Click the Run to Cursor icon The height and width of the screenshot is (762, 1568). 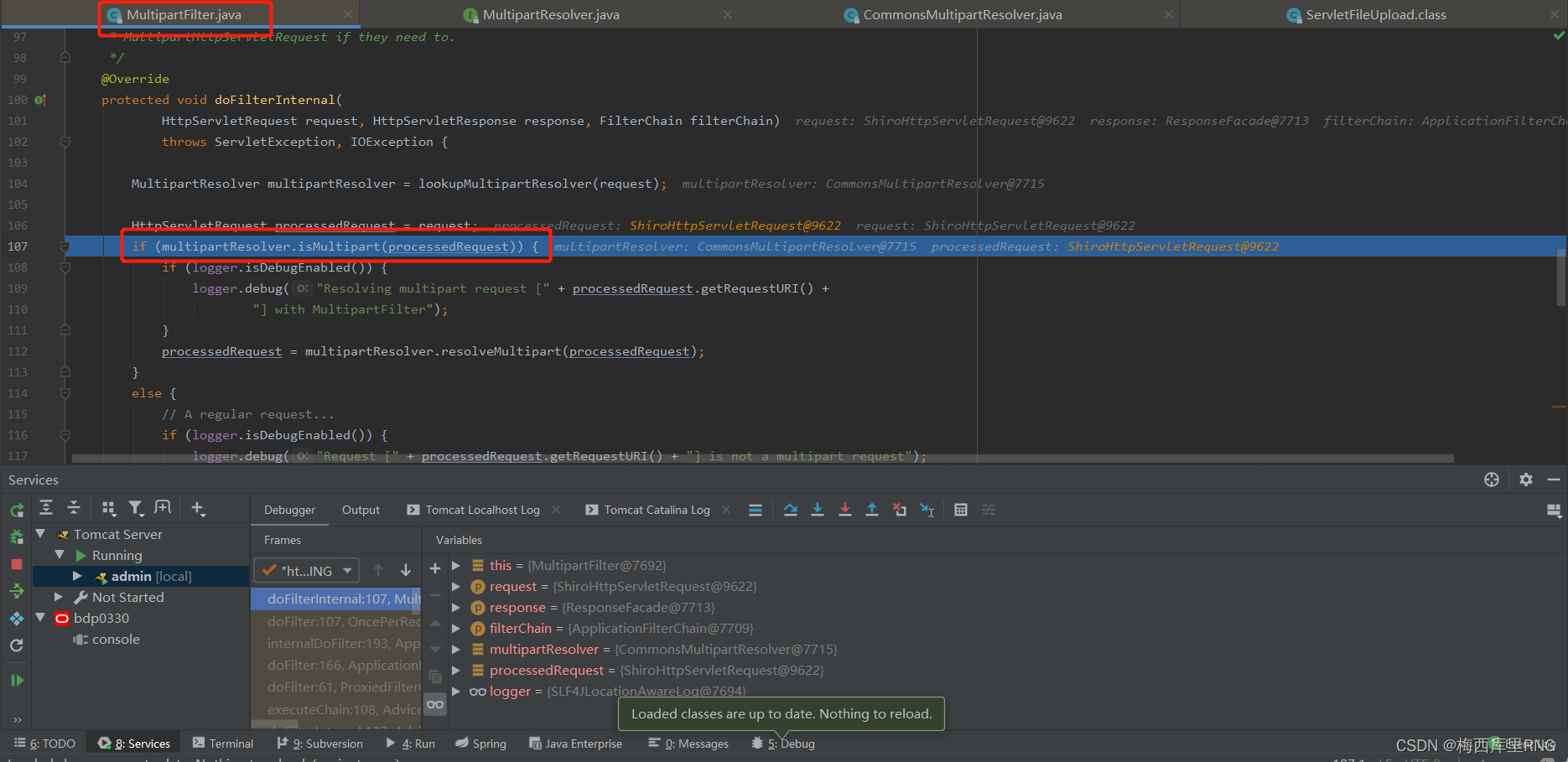click(927, 510)
